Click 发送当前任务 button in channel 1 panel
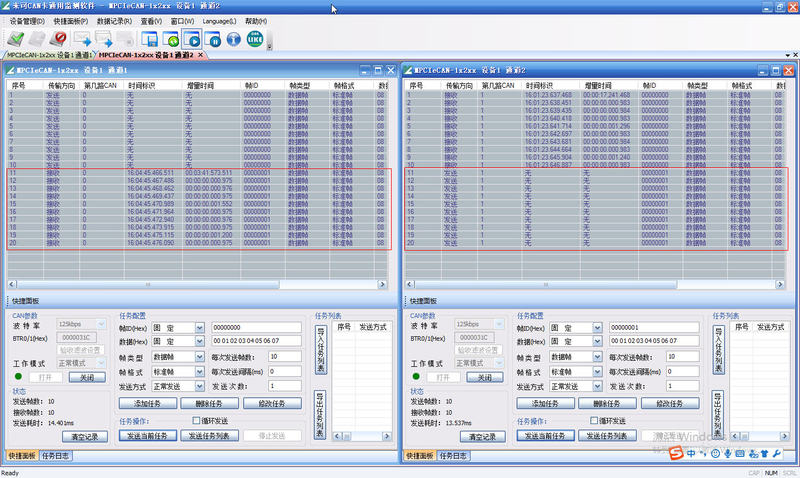Screen dimensions: 800x478 147,436
